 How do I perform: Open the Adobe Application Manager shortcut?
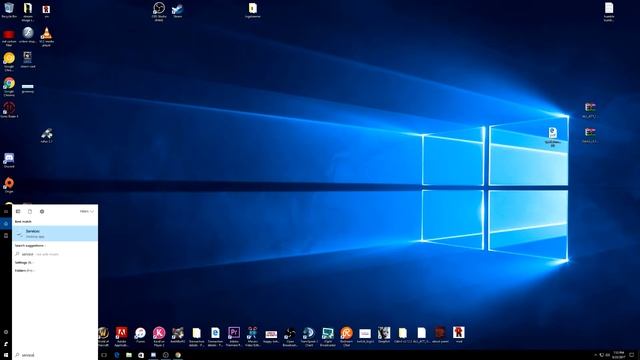(121, 336)
